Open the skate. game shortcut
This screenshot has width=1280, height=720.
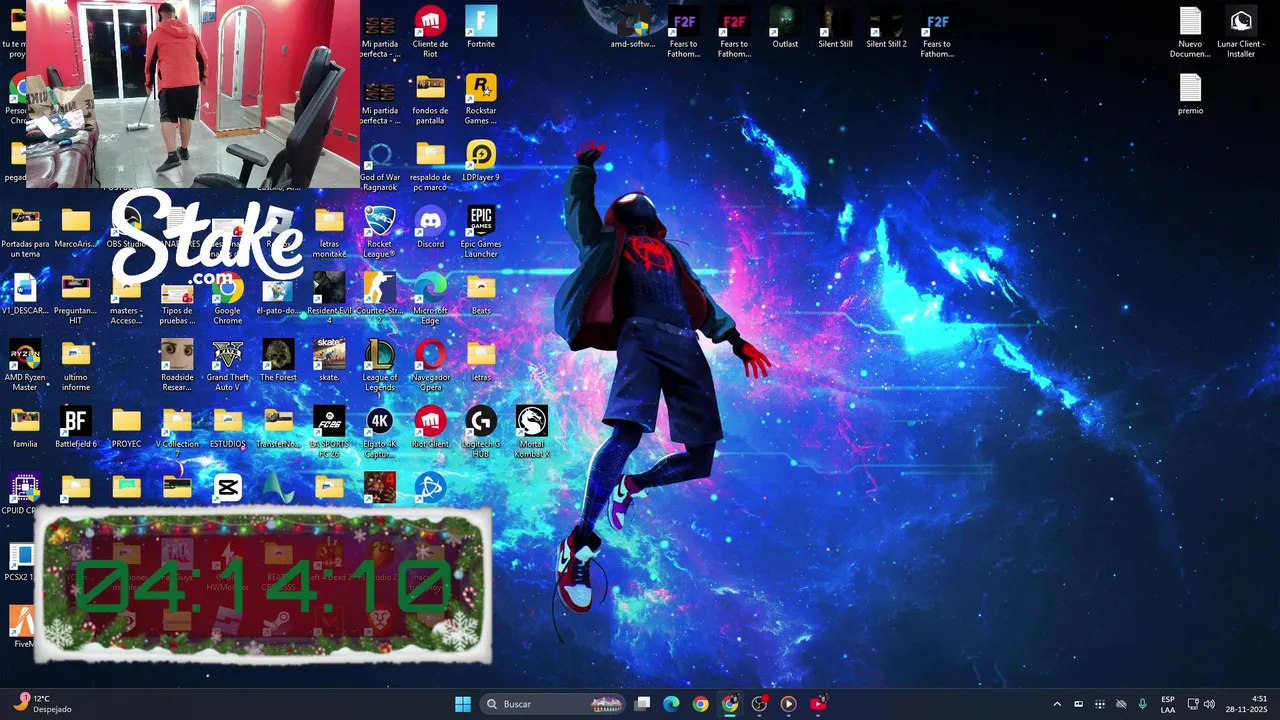click(329, 361)
